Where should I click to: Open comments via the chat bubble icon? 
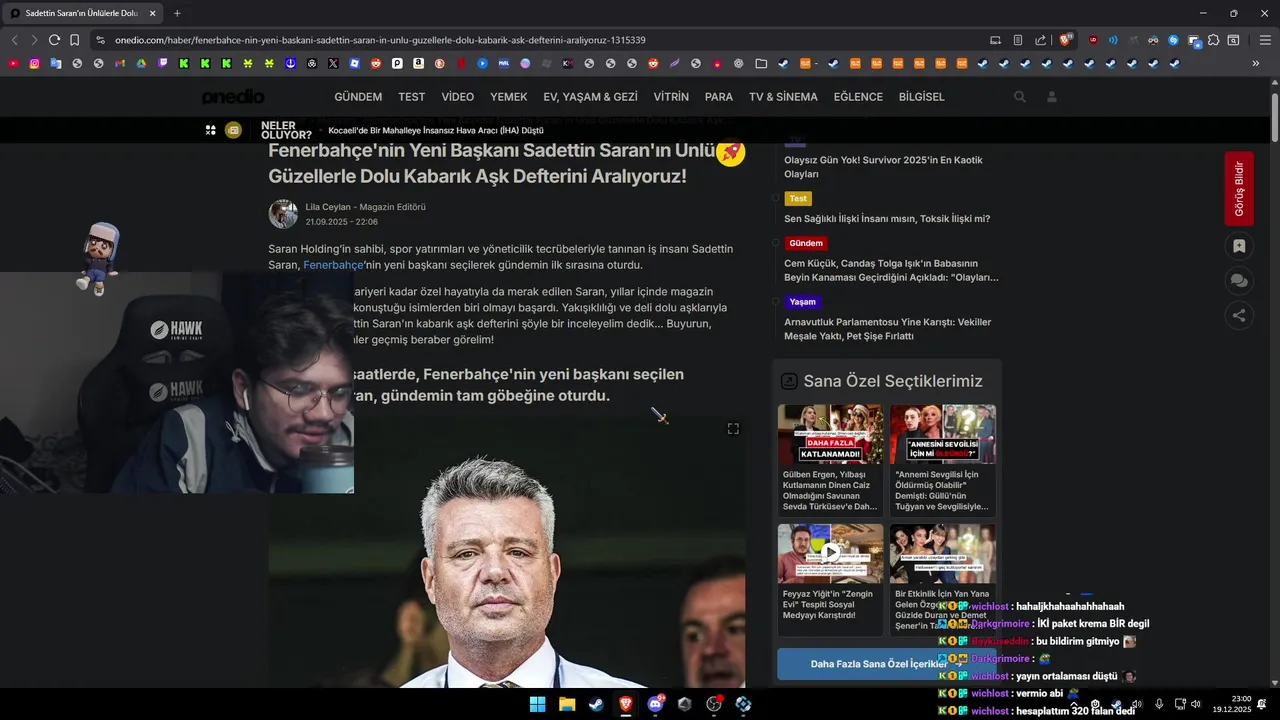click(x=1239, y=281)
